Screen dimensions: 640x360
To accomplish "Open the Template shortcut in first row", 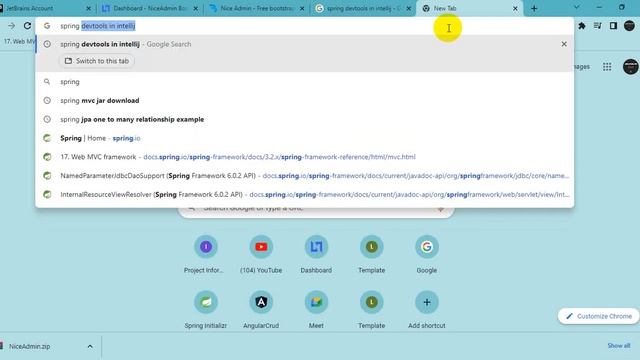I will coord(371,254).
